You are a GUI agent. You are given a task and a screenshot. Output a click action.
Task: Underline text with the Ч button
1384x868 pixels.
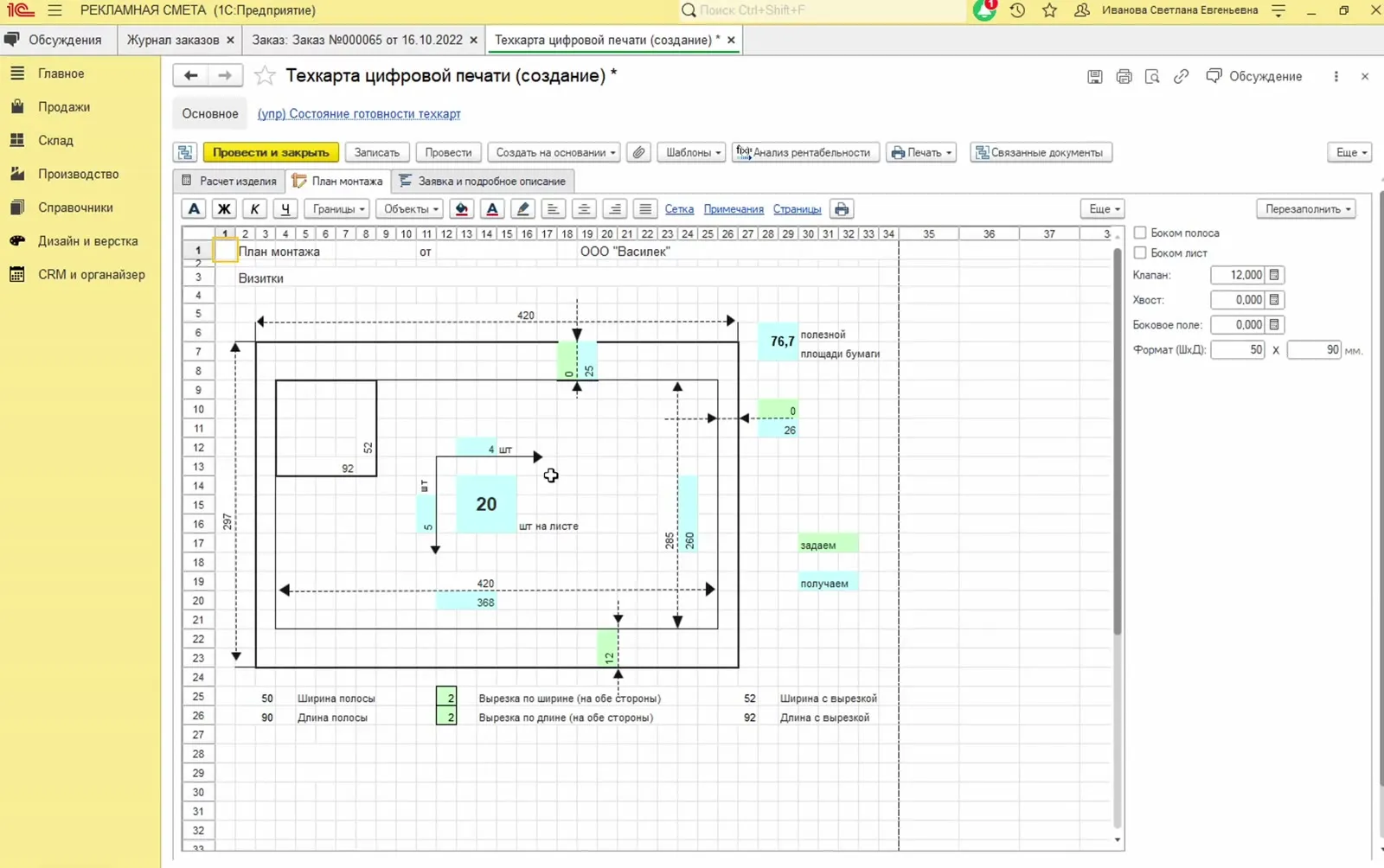click(x=285, y=209)
